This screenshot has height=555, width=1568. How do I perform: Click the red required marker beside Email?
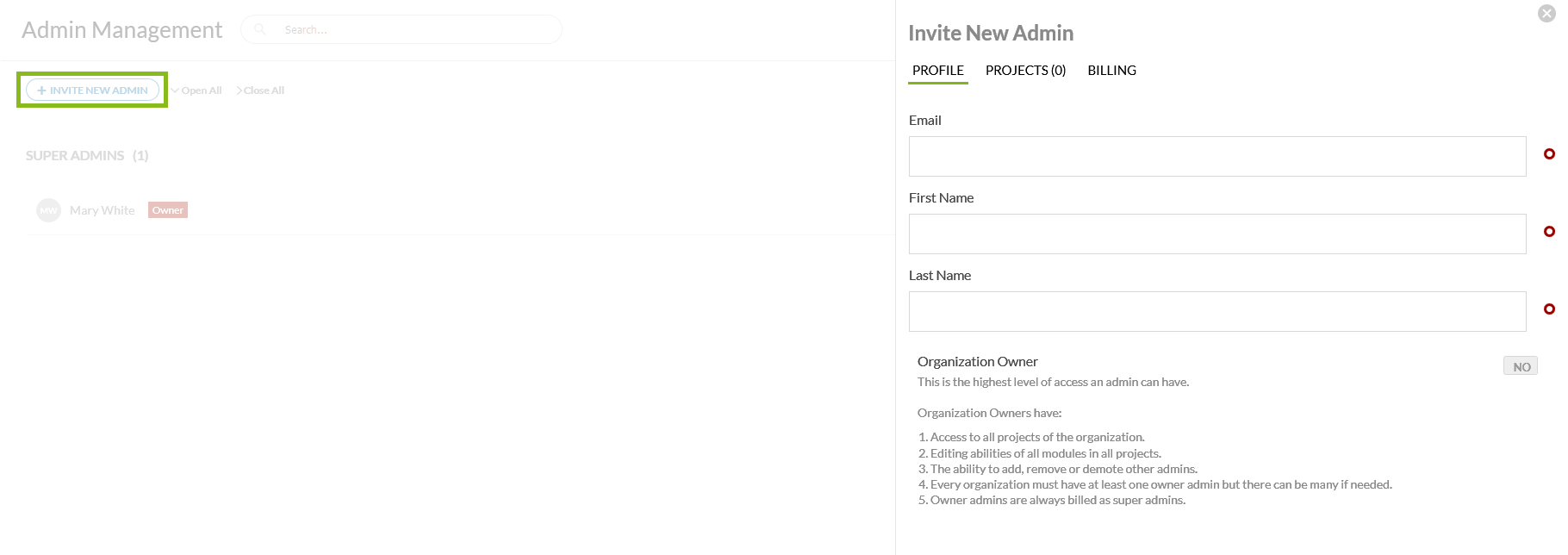(x=1549, y=154)
